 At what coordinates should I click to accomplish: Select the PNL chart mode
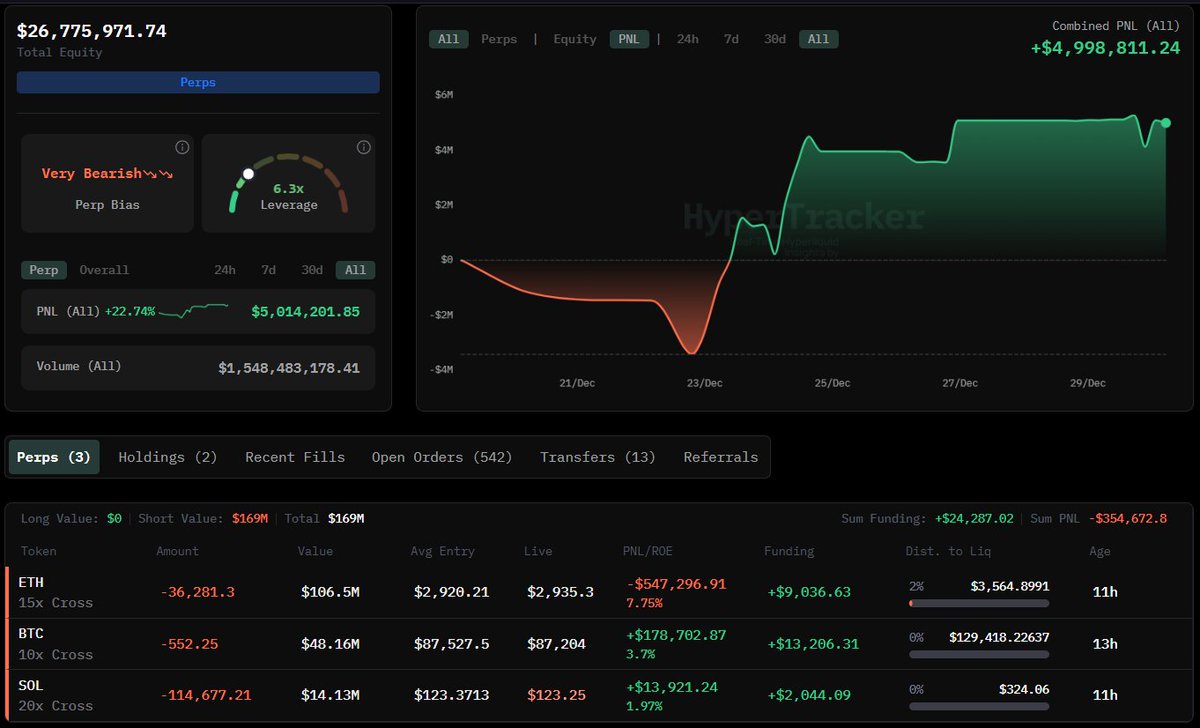coord(630,39)
